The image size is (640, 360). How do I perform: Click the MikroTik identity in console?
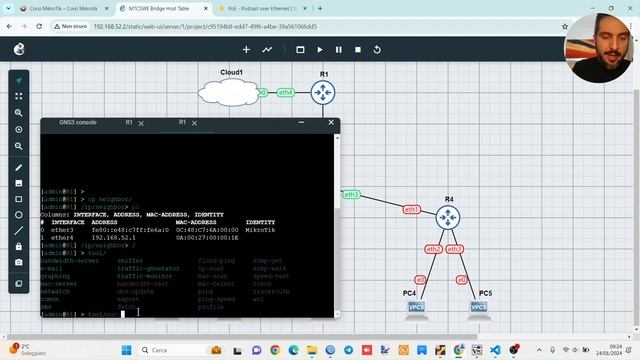pyautogui.click(x=260, y=230)
